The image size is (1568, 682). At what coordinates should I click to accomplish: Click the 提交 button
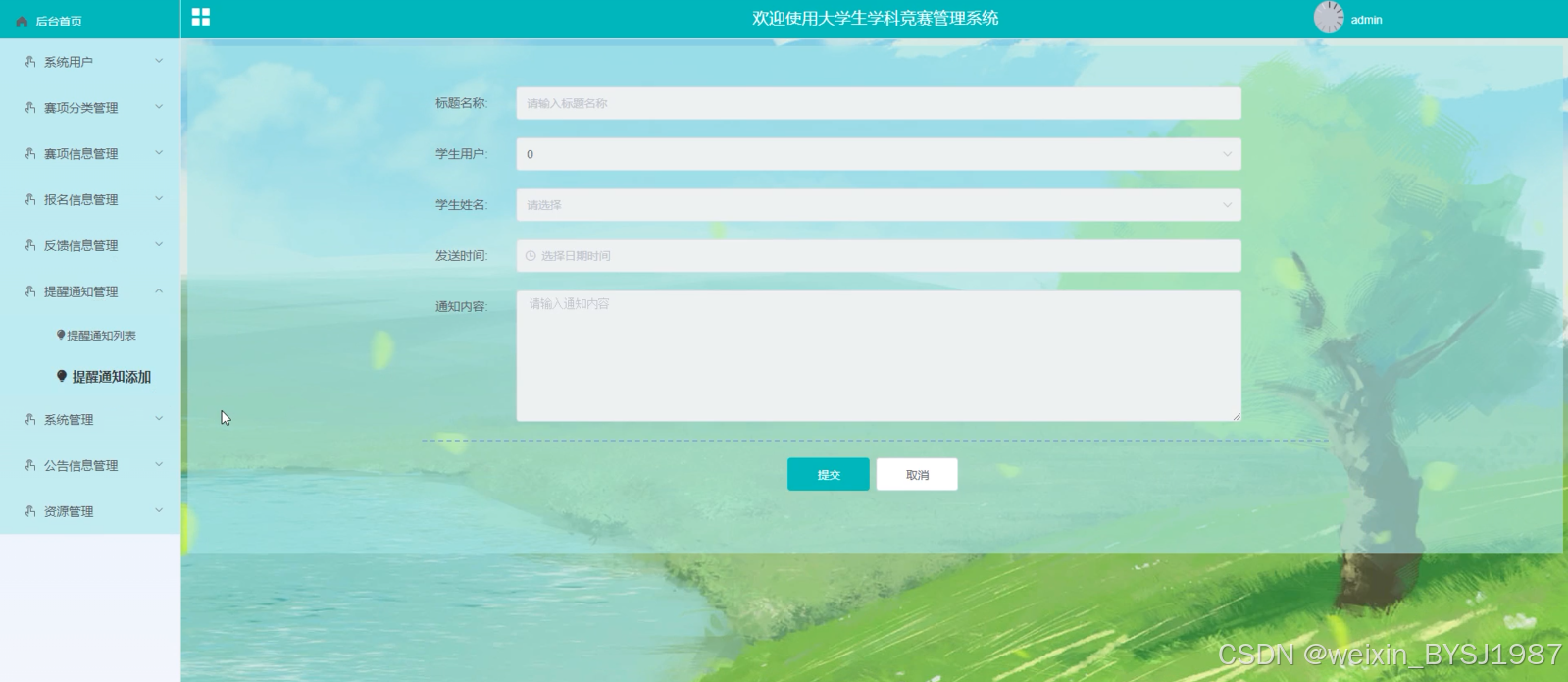point(829,474)
